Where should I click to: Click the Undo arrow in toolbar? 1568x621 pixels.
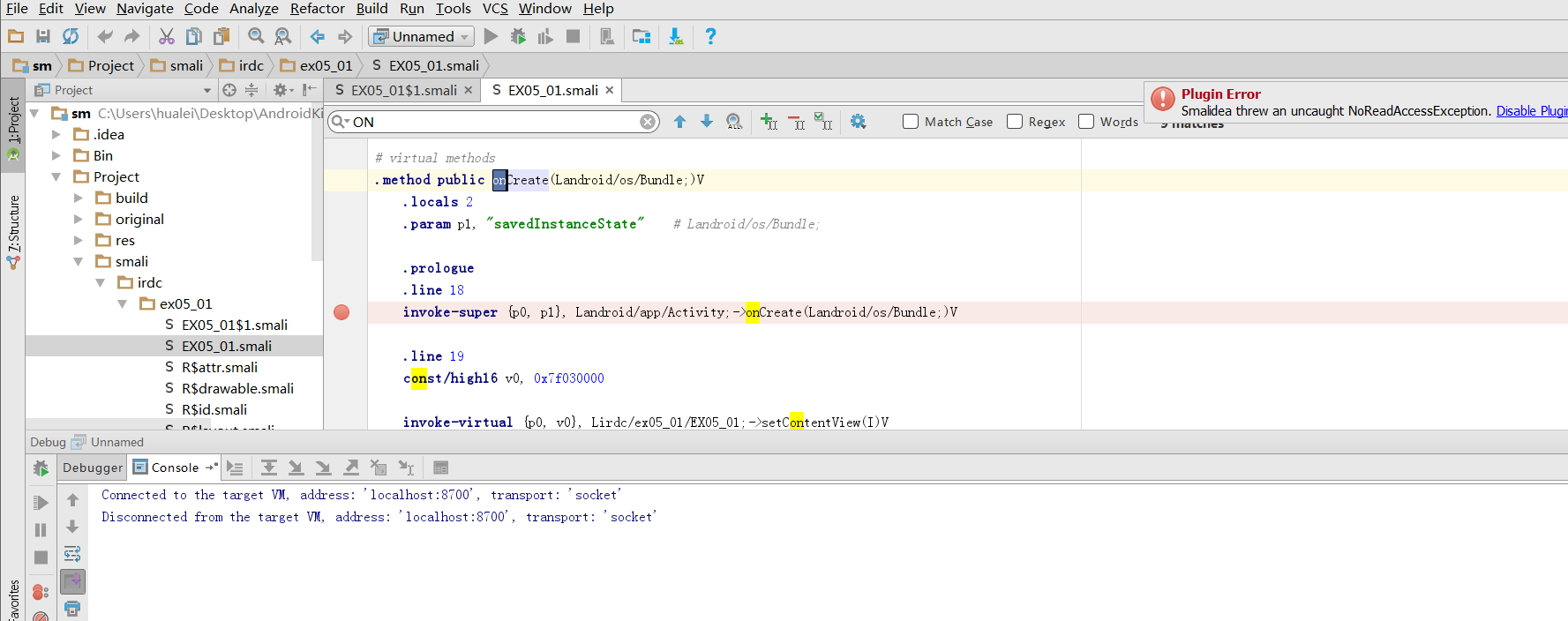point(105,36)
